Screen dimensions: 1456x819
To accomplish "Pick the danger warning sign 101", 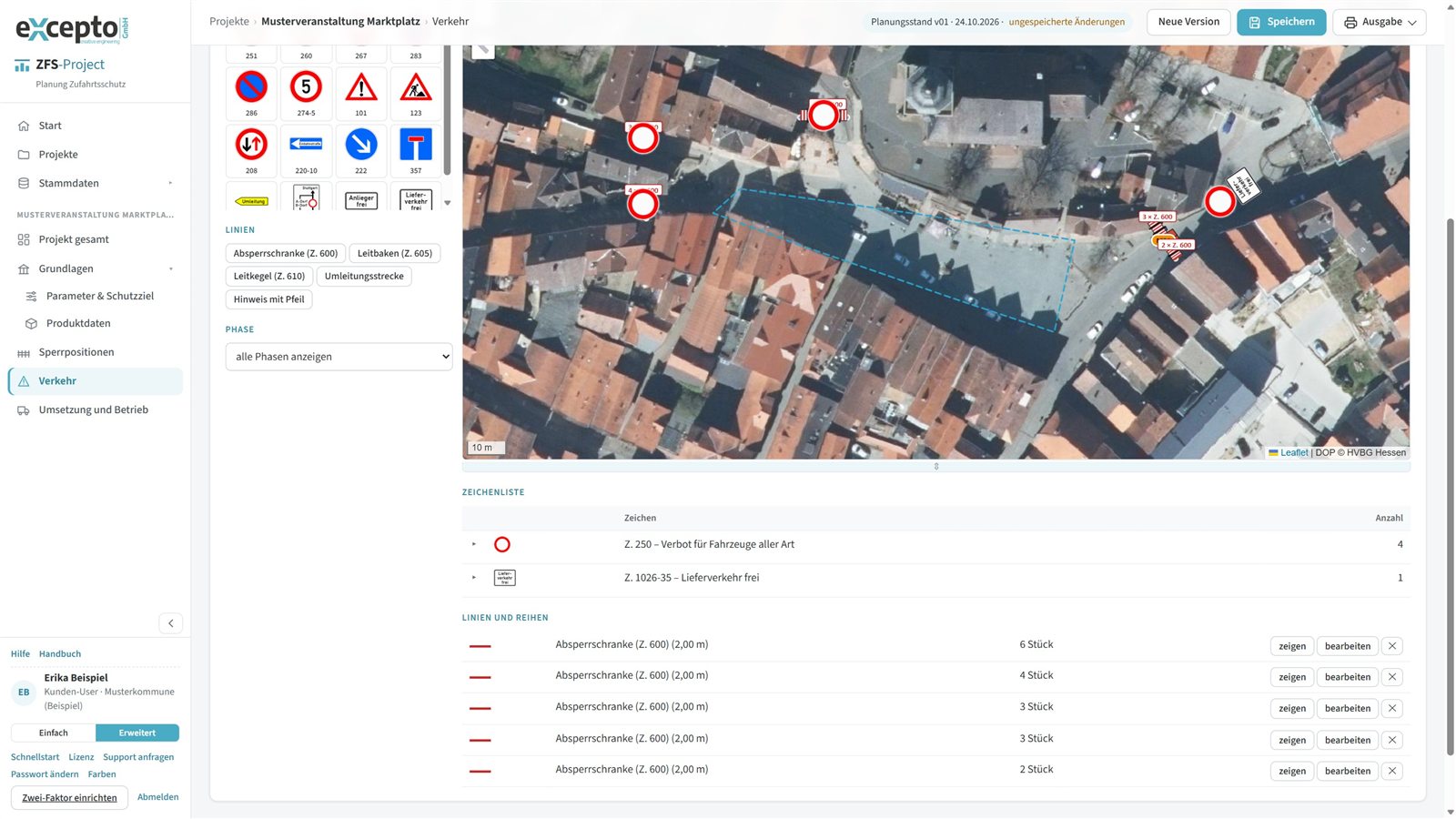I will click(361, 93).
